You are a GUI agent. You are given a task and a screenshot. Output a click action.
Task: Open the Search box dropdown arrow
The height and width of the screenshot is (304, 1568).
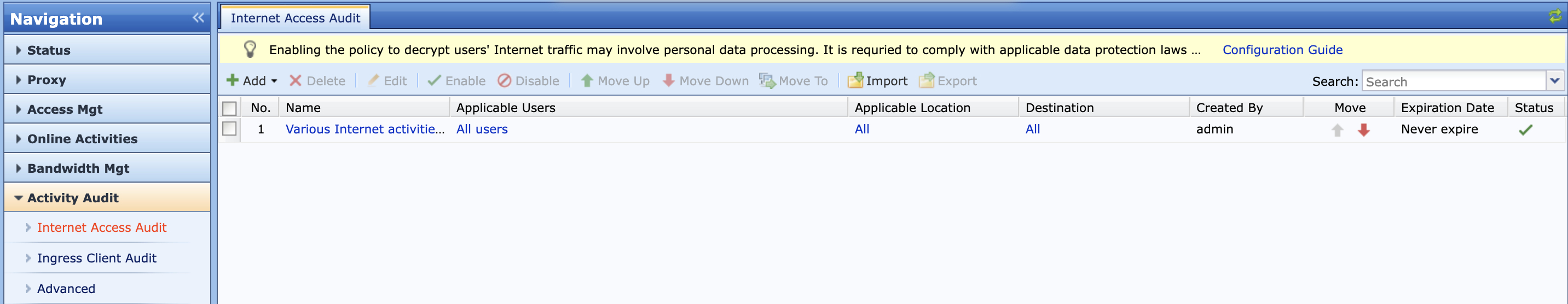1555,81
